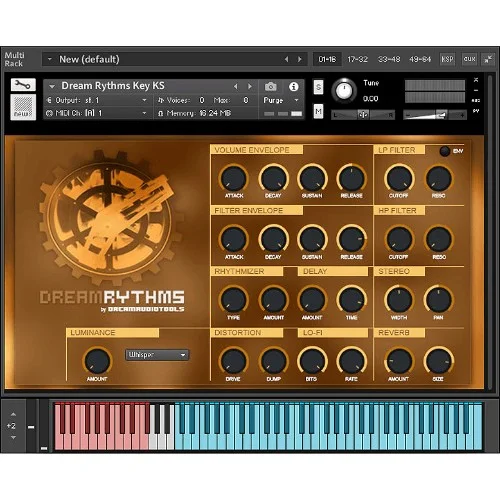Screen dimensions: 500x500
Task: Adjust the instrument volume slider
Action: [435, 115]
